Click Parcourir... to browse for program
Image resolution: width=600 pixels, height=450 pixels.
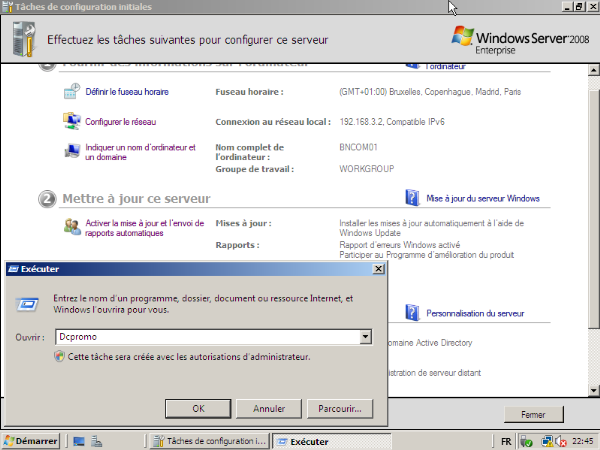point(340,409)
